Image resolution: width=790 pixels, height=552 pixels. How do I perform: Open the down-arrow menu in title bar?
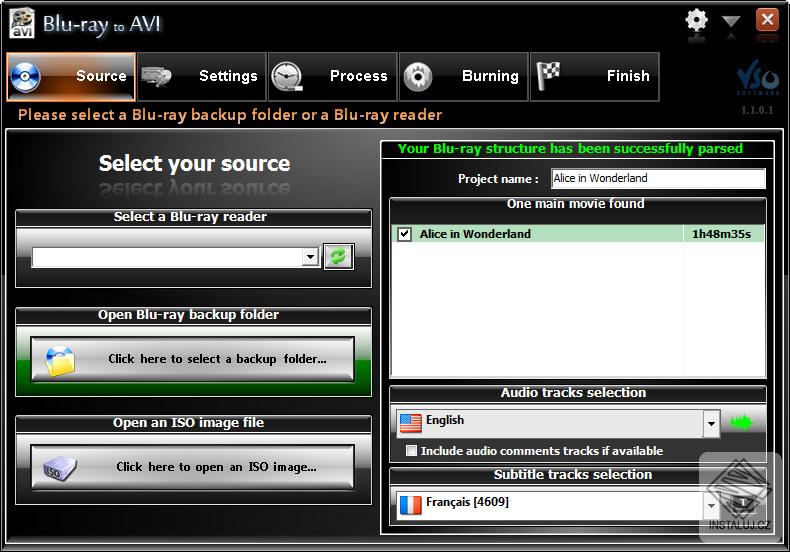[731, 21]
